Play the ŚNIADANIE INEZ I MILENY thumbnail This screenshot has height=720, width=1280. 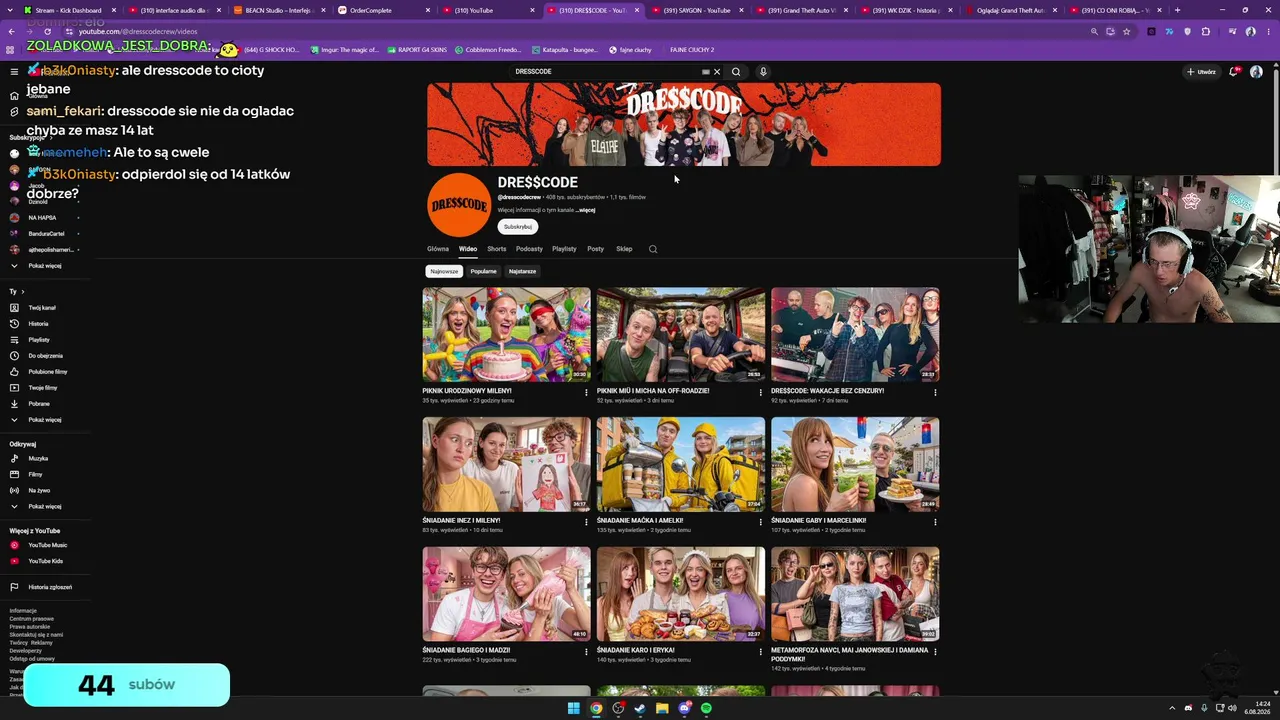tap(507, 464)
